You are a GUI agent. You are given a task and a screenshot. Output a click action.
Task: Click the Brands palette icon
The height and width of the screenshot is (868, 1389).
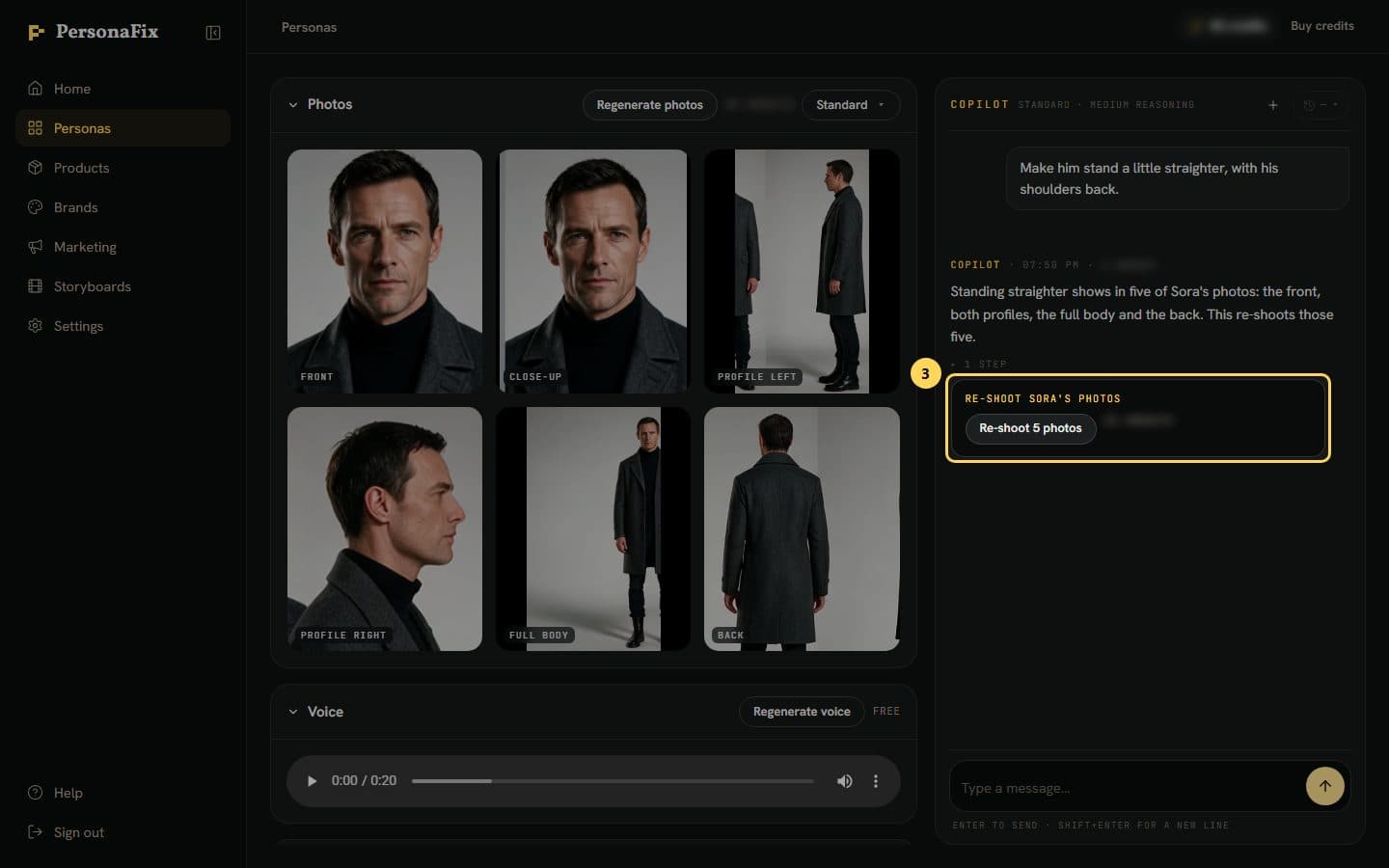36,207
